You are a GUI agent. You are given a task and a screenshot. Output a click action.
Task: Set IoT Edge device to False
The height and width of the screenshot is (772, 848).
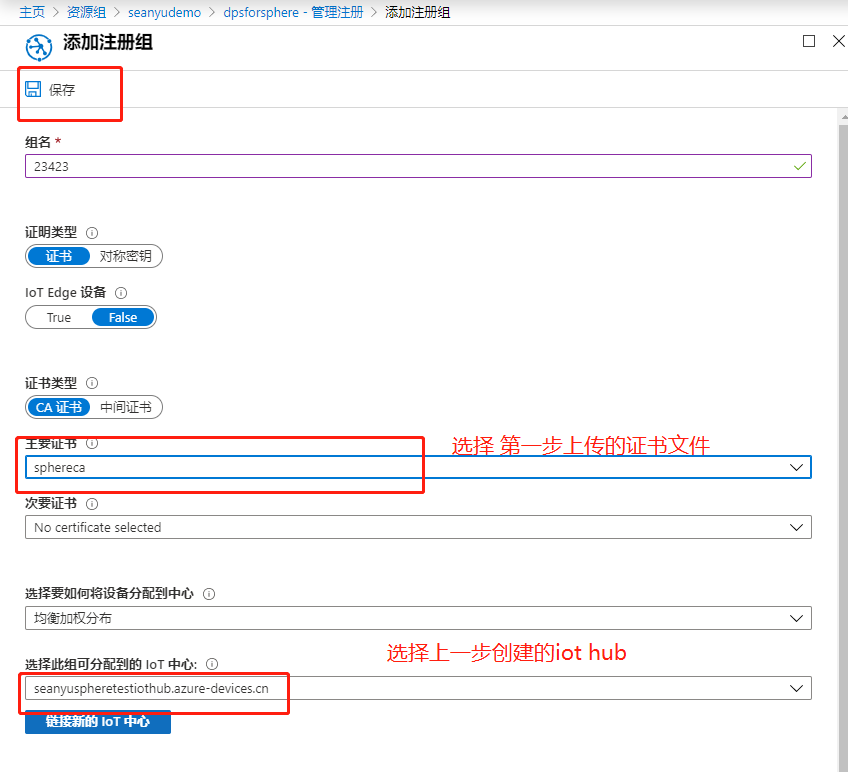[x=123, y=318]
